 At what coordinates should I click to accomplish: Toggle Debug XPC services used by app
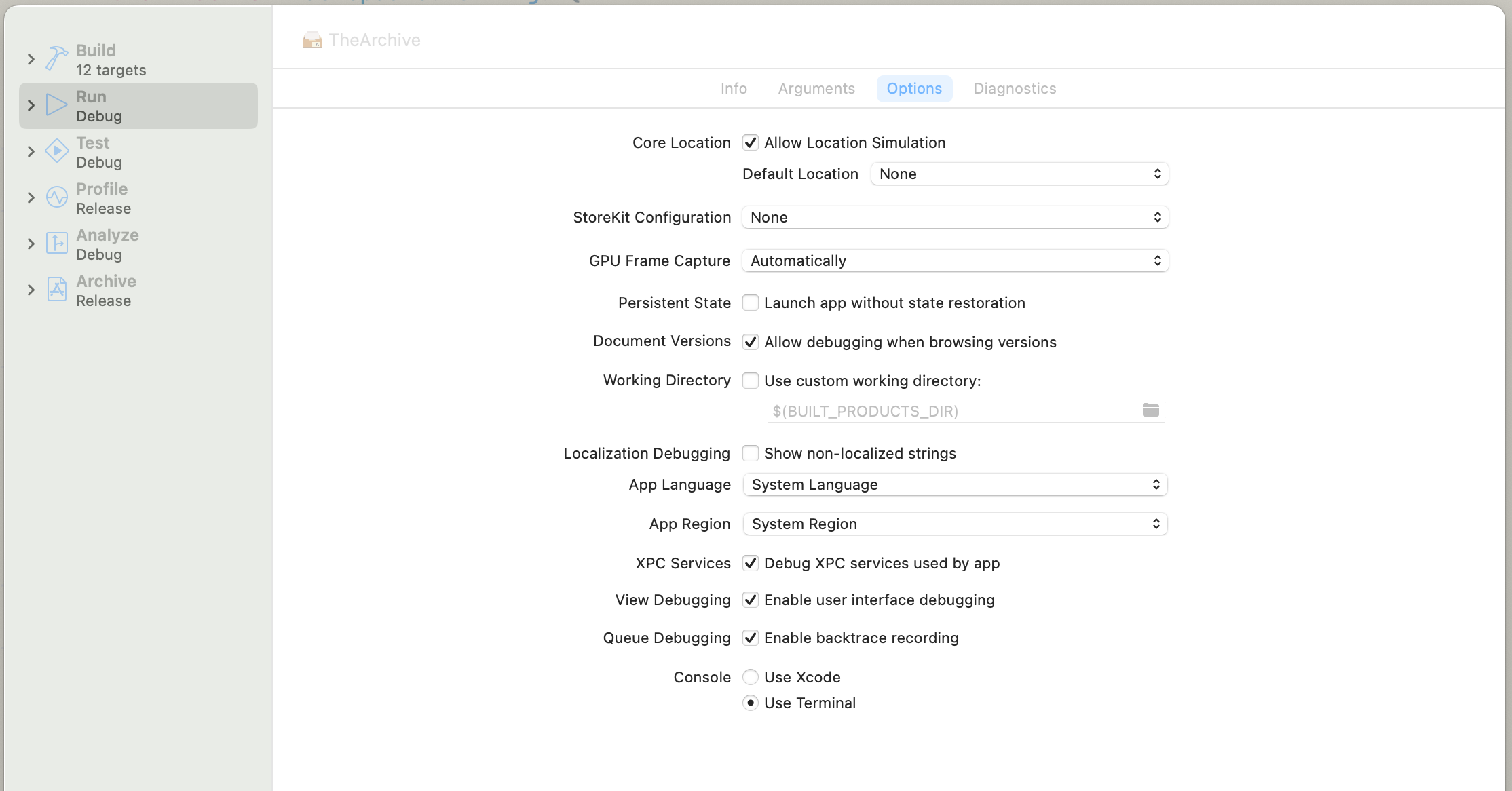[x=751, y=563]
